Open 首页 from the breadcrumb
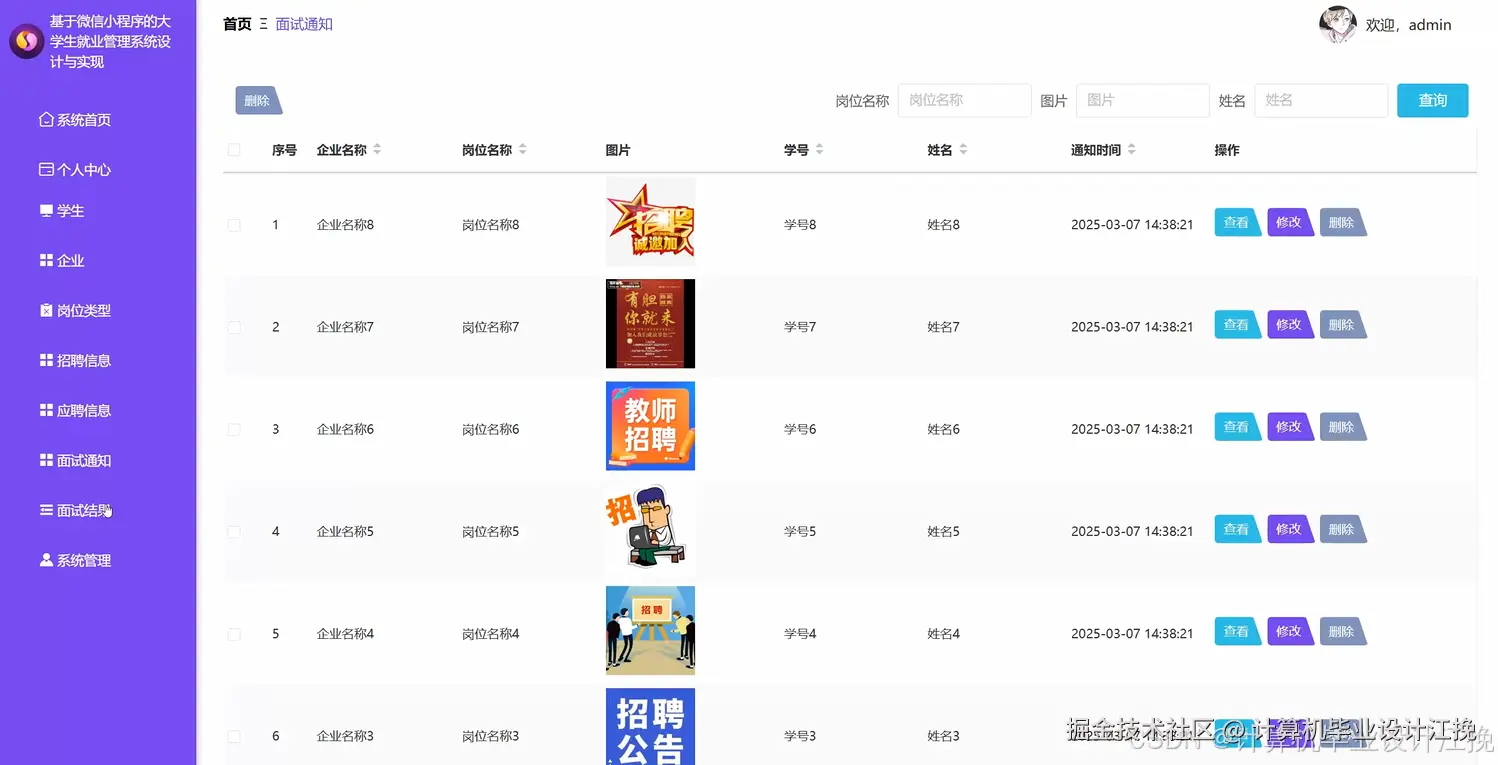 point(236,23)
